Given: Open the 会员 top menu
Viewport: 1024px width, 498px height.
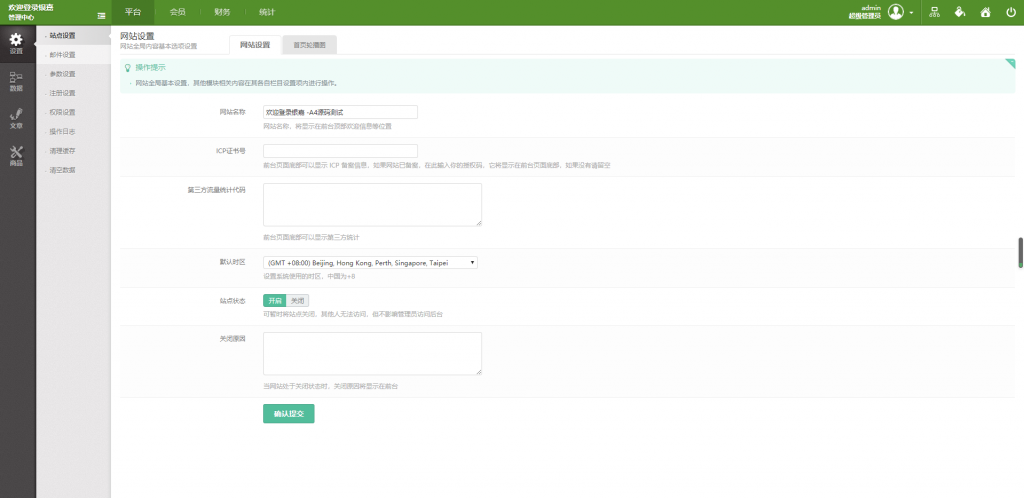Looking at the screenshot, I should coord(177,12).
